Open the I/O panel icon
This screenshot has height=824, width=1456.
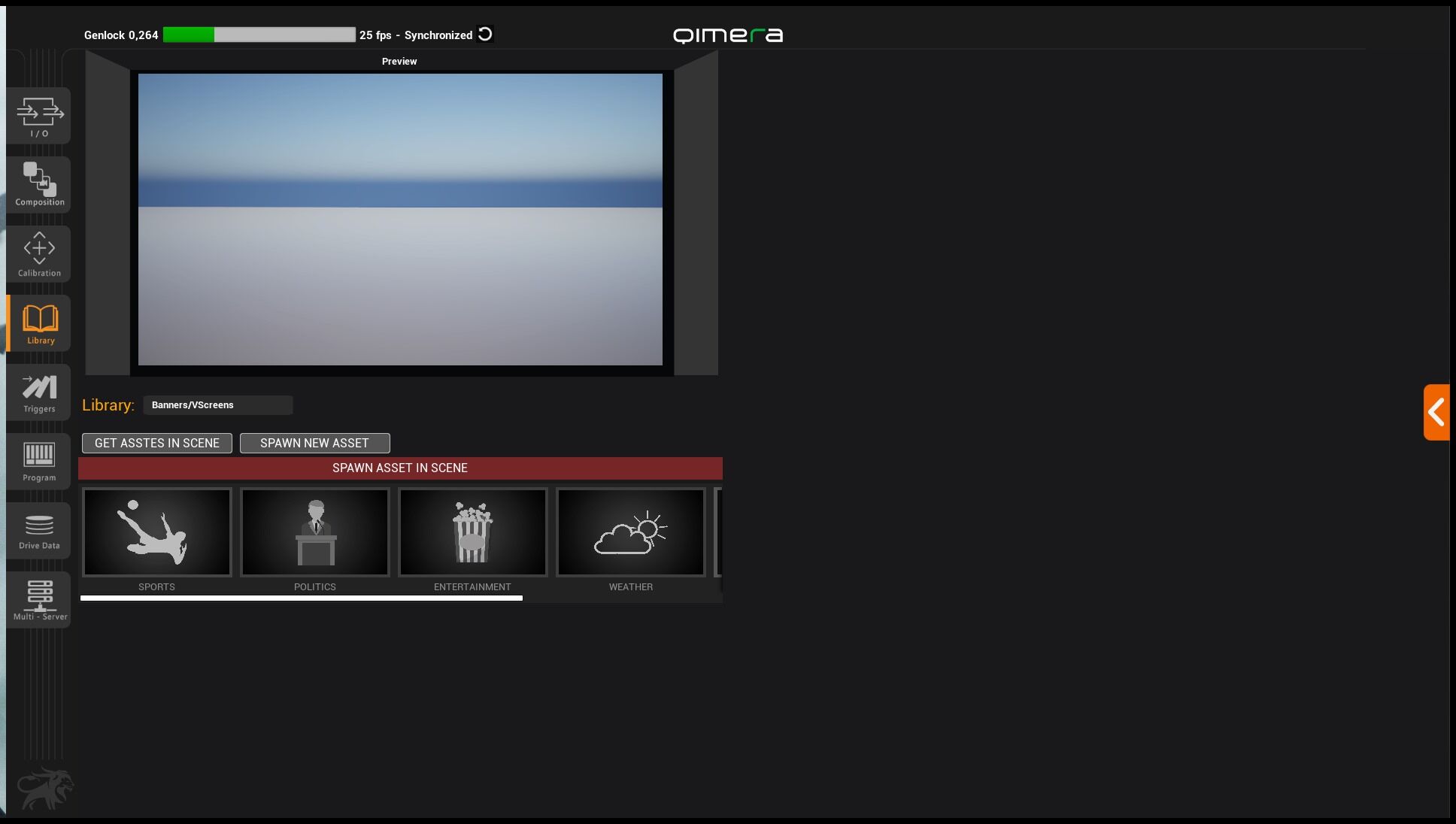point(39,116)
